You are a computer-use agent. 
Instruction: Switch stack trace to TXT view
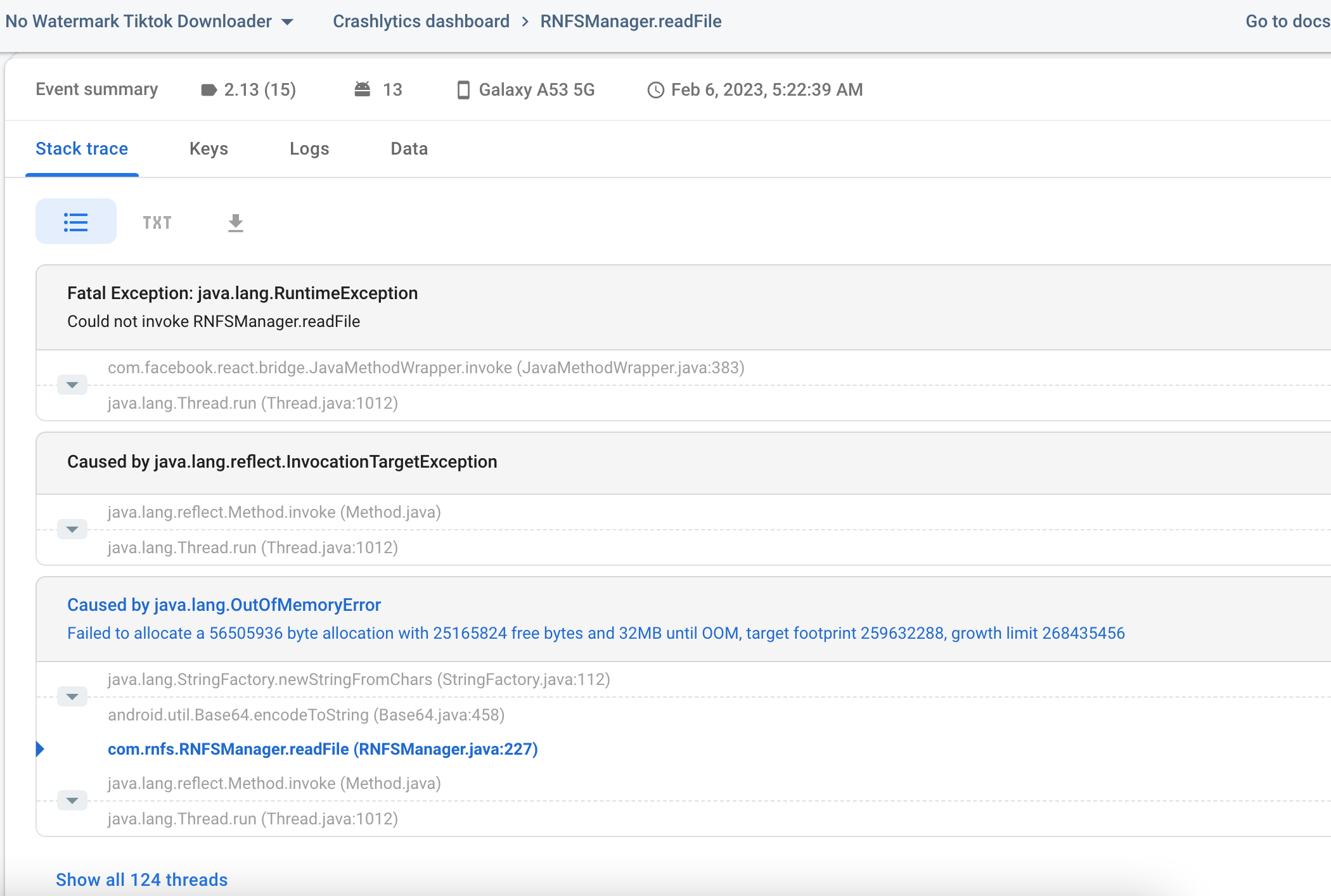coord(157,222)
